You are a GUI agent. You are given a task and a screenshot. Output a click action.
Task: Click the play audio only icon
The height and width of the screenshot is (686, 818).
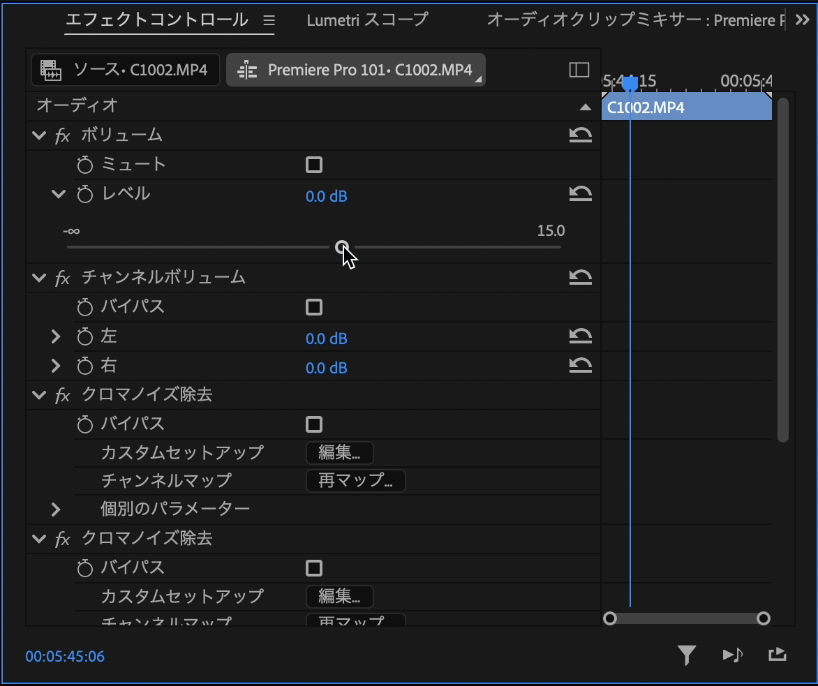tap(731, 655)
